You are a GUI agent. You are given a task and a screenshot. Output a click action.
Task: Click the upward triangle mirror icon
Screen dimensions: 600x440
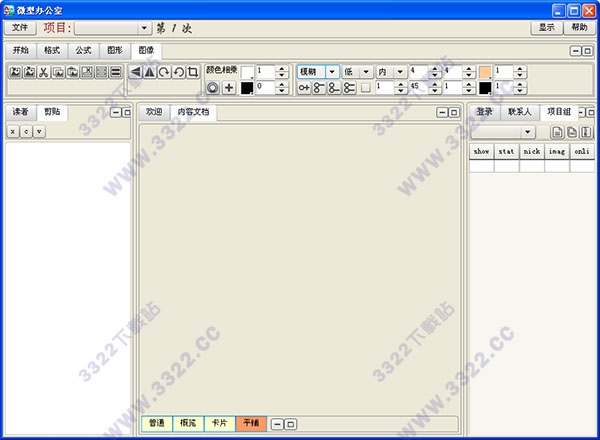pyautogui.click(x=150, y=72)
